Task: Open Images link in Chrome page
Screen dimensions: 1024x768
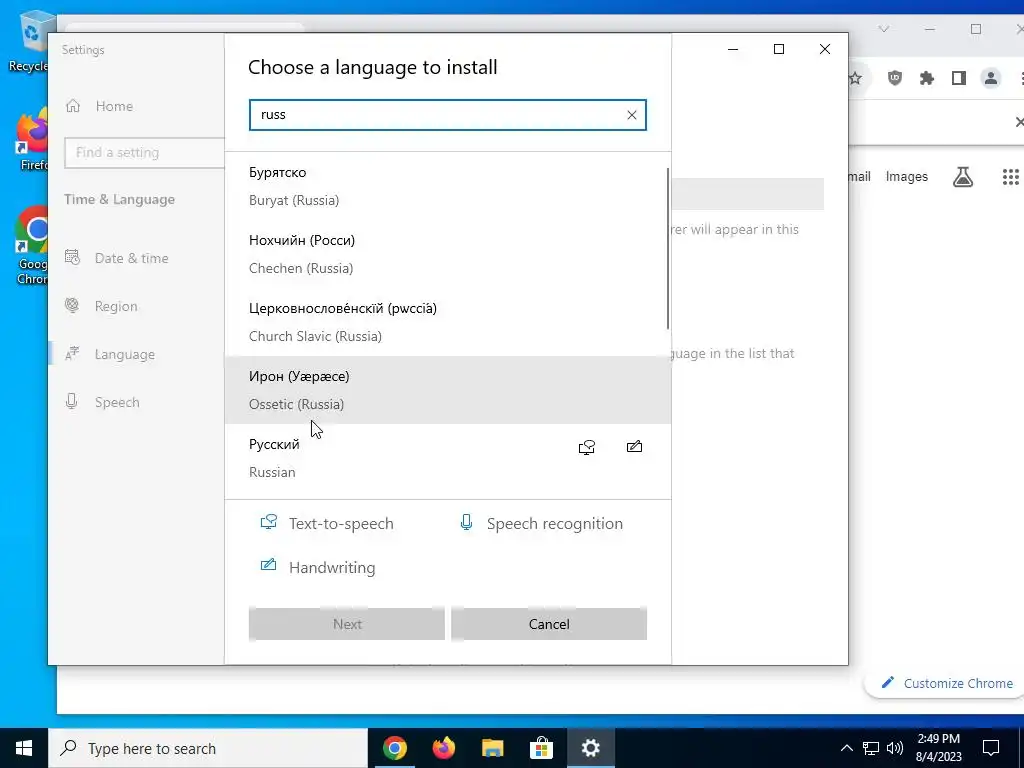Action: click(906, 176)
